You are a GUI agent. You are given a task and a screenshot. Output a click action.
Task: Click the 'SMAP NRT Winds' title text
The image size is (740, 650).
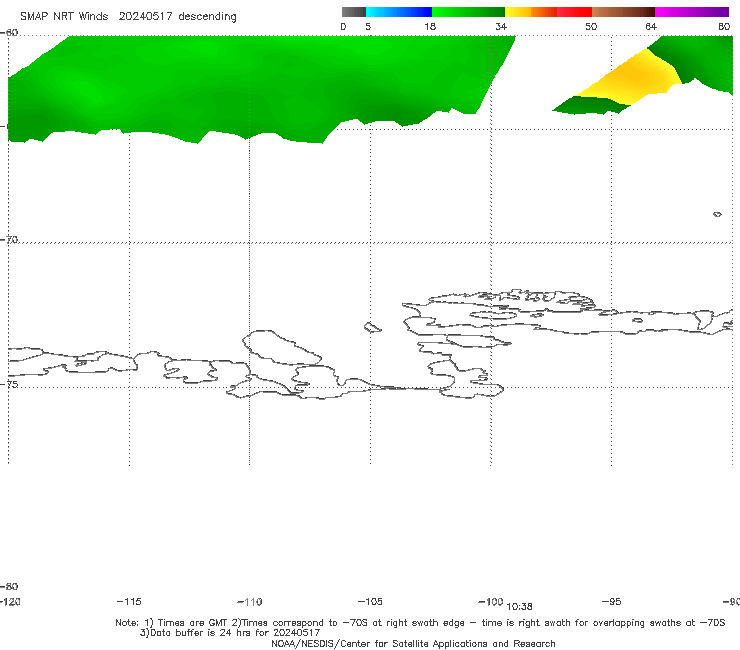(x=64, y=16)
